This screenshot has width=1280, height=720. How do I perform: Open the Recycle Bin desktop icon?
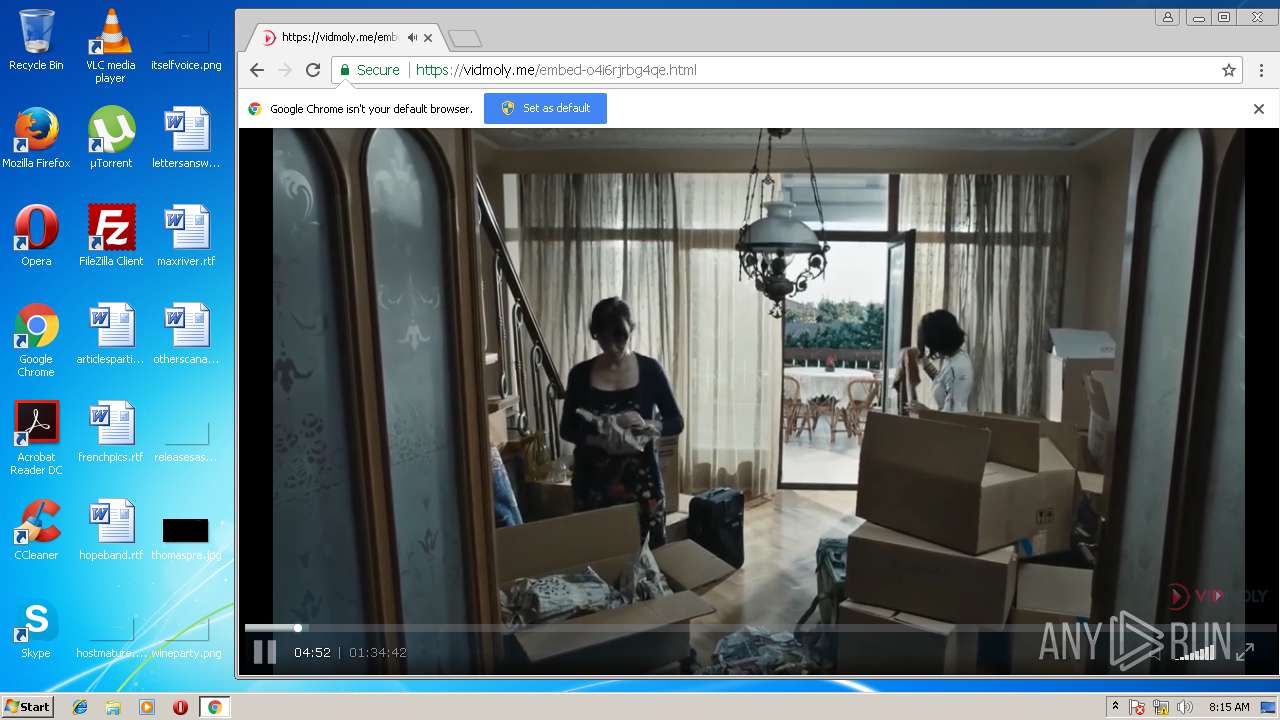pyautogui.click(x=36, y=40)
